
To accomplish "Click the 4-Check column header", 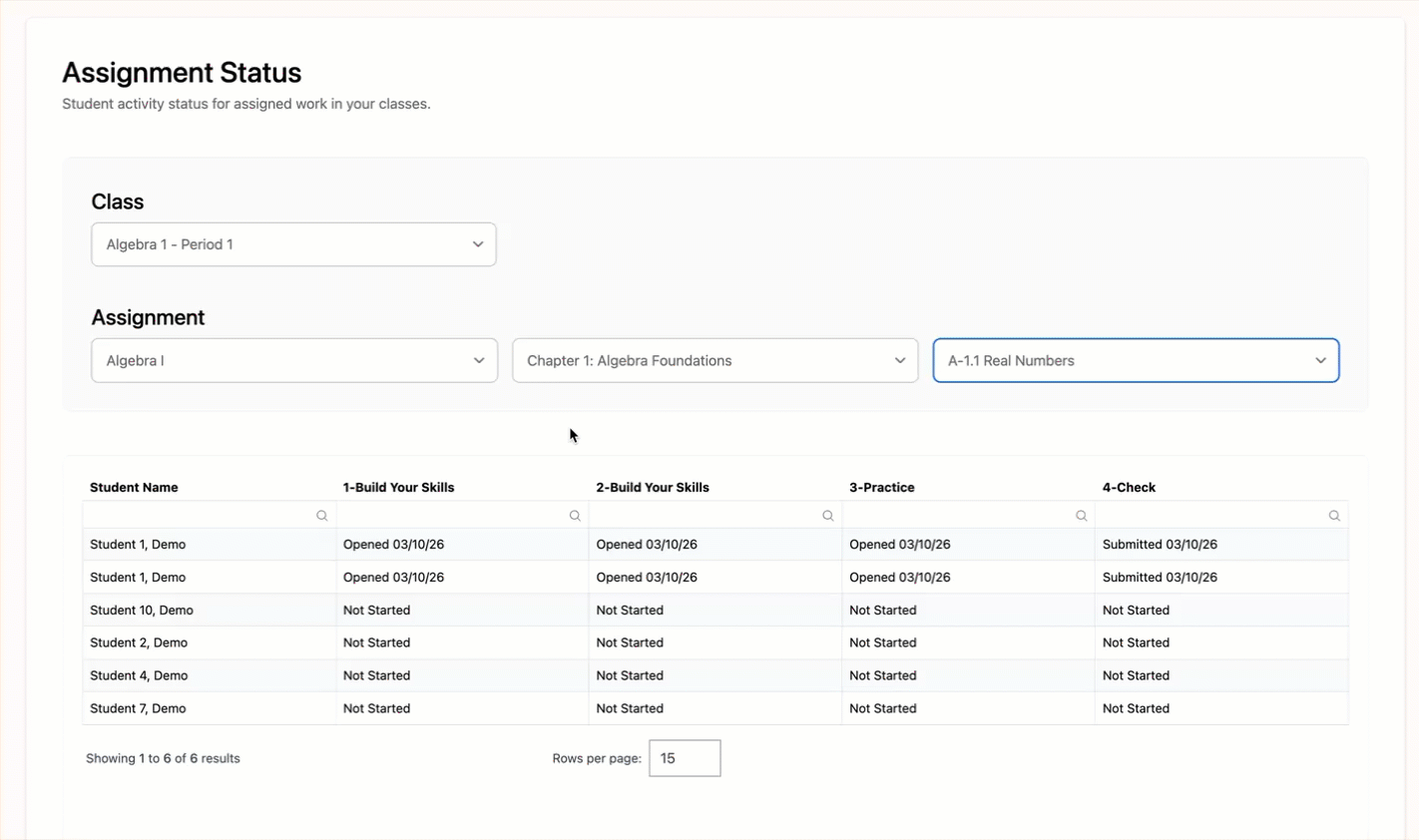I will click(1129, 488).
